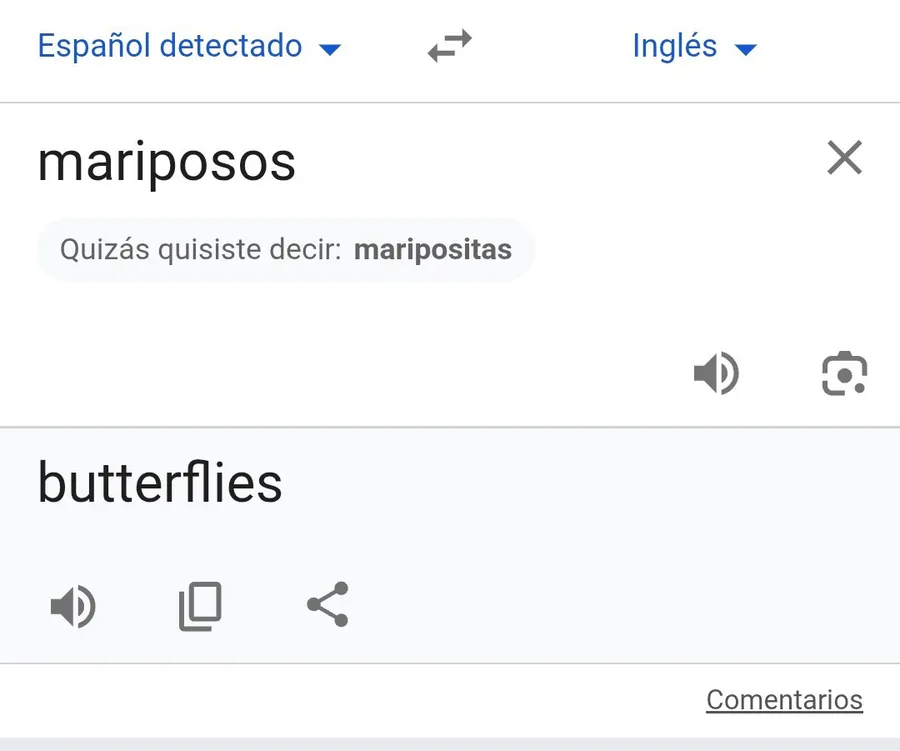This screenshot has width=900, height=751.
Task: Listen to the source word mariposos
Action: (x=716, y=374)
